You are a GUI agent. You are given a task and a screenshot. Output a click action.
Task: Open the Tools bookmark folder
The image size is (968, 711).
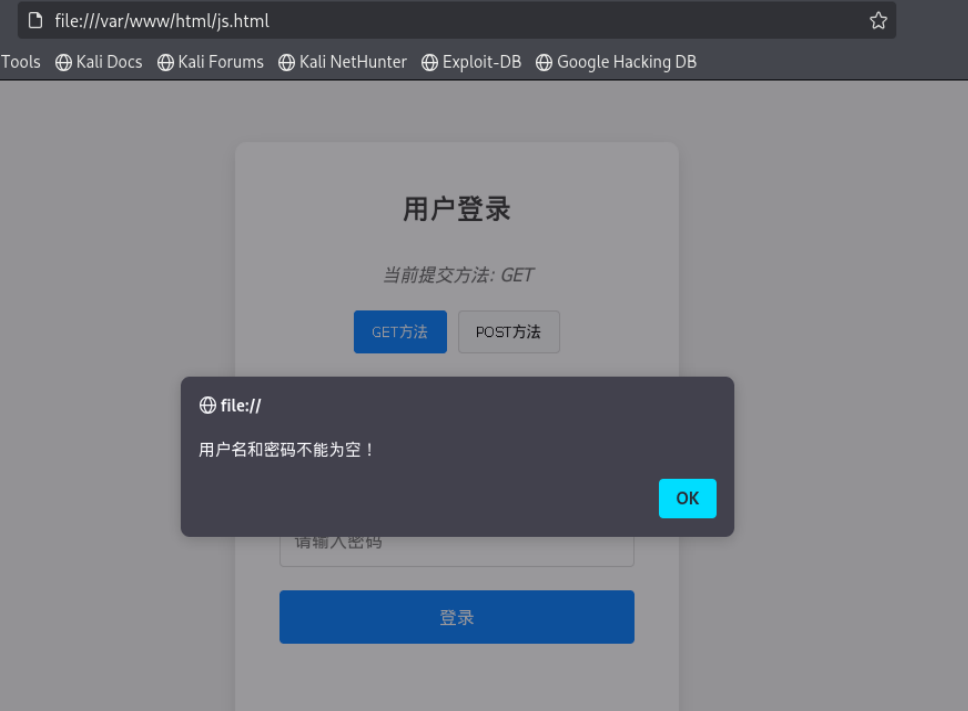tap(20, 62)
